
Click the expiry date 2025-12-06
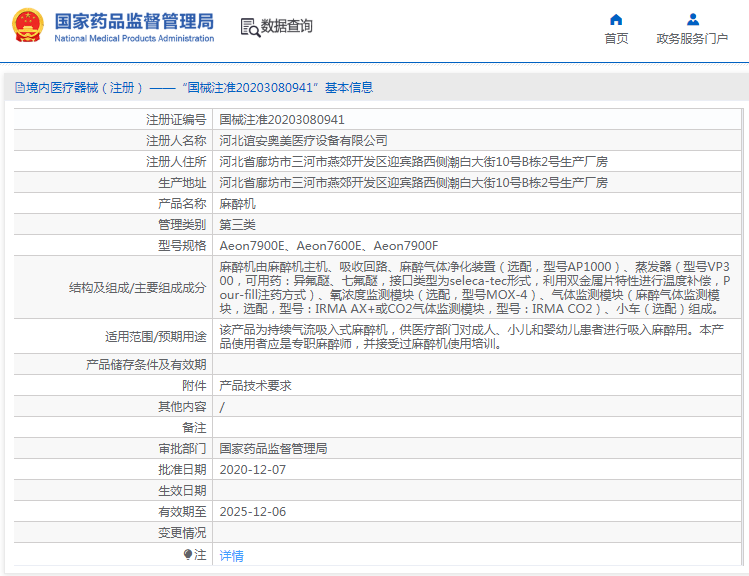coord(252,511)
